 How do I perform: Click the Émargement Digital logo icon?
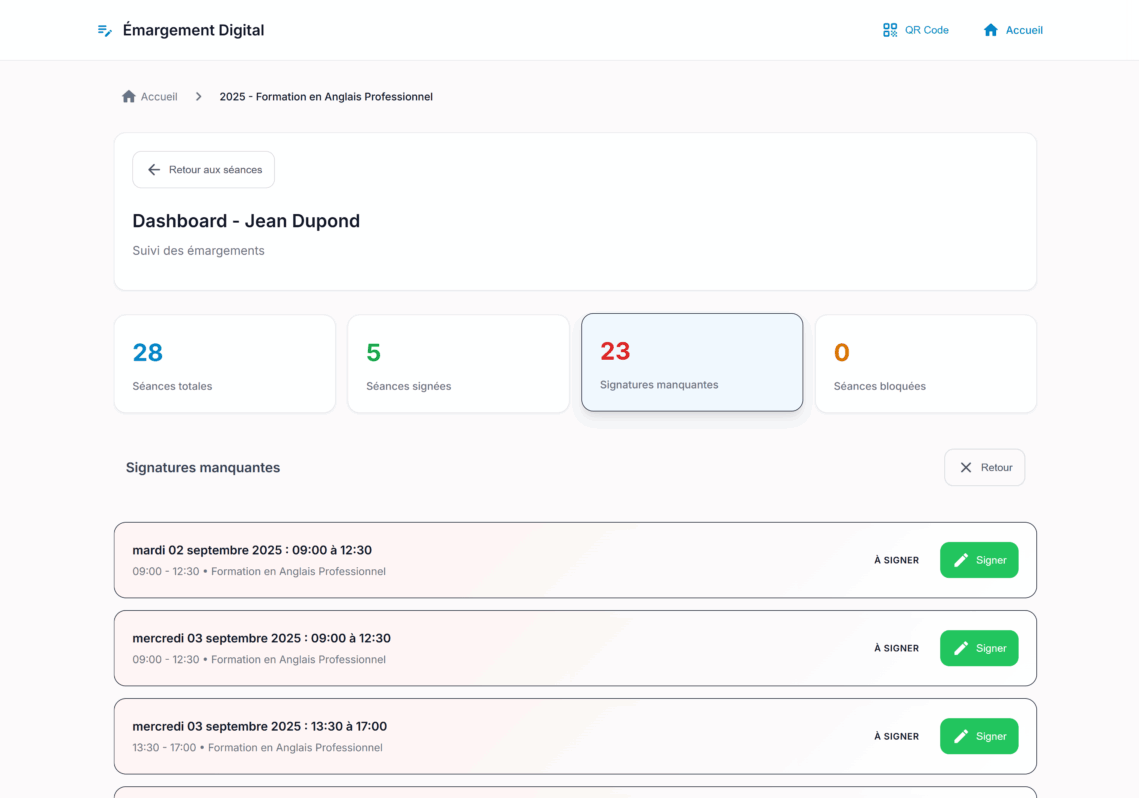pos(104,30)
